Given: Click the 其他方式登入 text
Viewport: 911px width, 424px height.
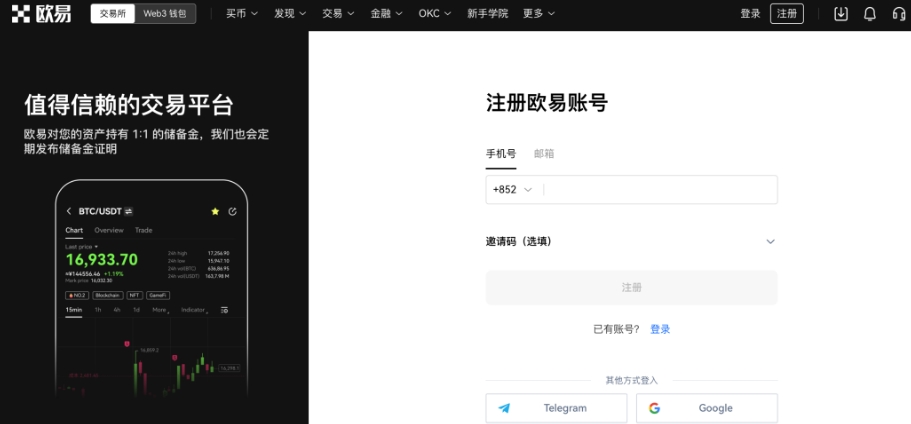Looking at the screenshot, I should tap(632, 381).
